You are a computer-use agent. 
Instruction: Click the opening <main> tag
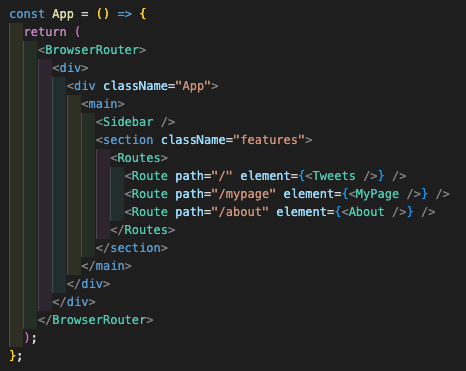click(103, 104)
